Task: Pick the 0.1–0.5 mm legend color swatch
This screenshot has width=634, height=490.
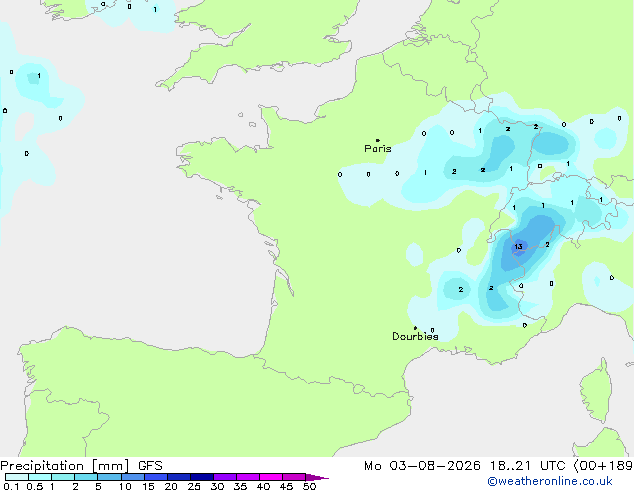Action: click(17, 477)
